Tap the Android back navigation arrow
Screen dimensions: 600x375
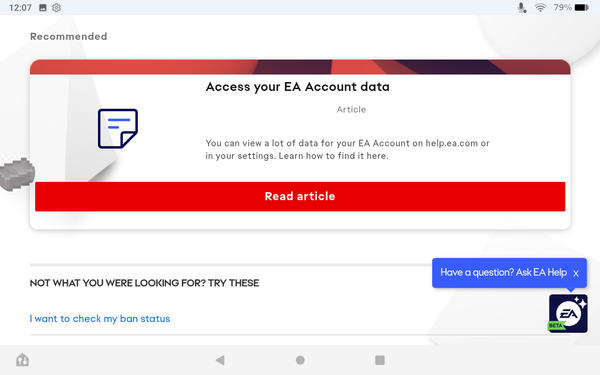coord(220,360)
